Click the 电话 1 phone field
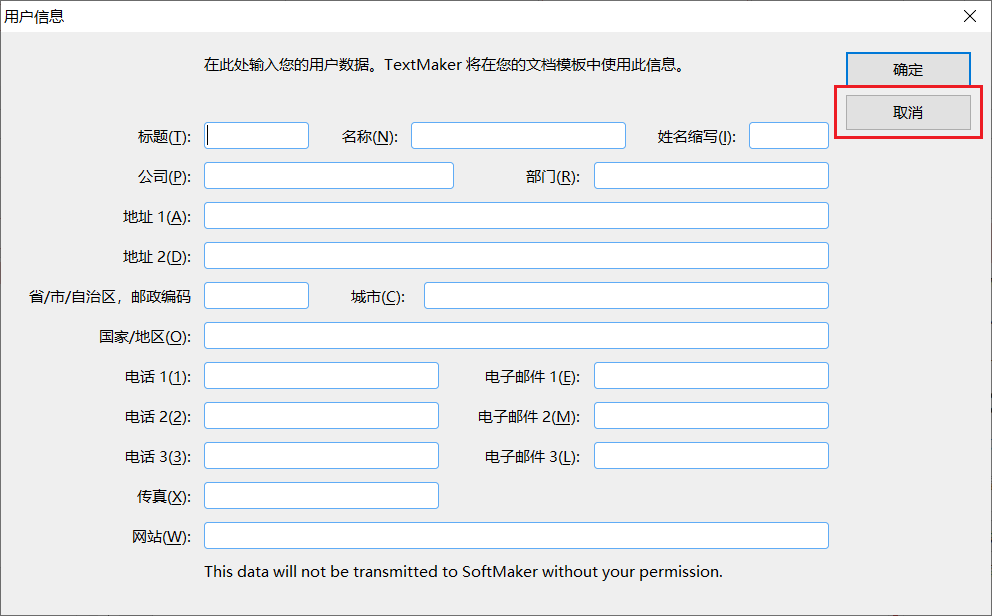This screenshot has width=992, height=616. 321,375
